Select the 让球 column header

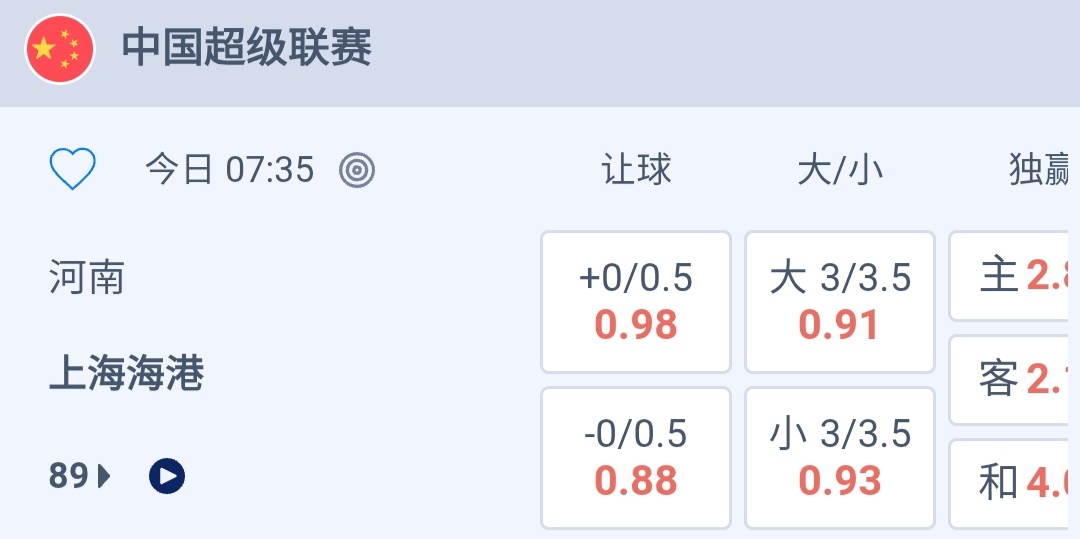click(x=636, y=170)
